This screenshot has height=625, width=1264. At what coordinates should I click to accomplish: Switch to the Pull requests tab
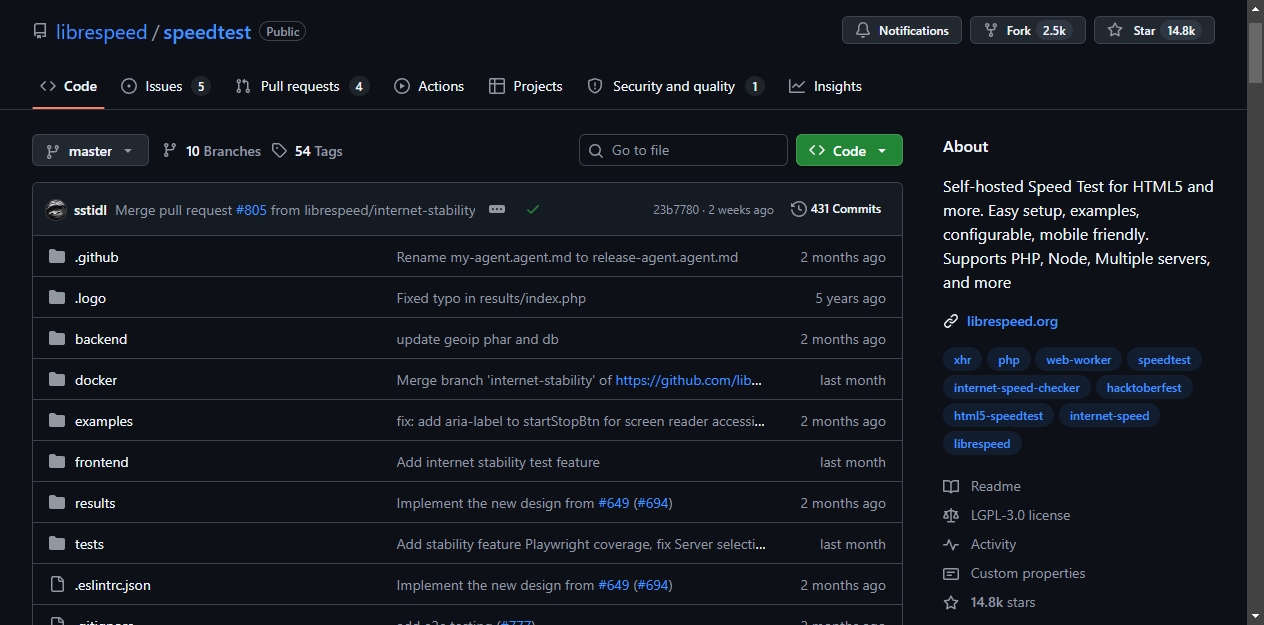(302, 86)
